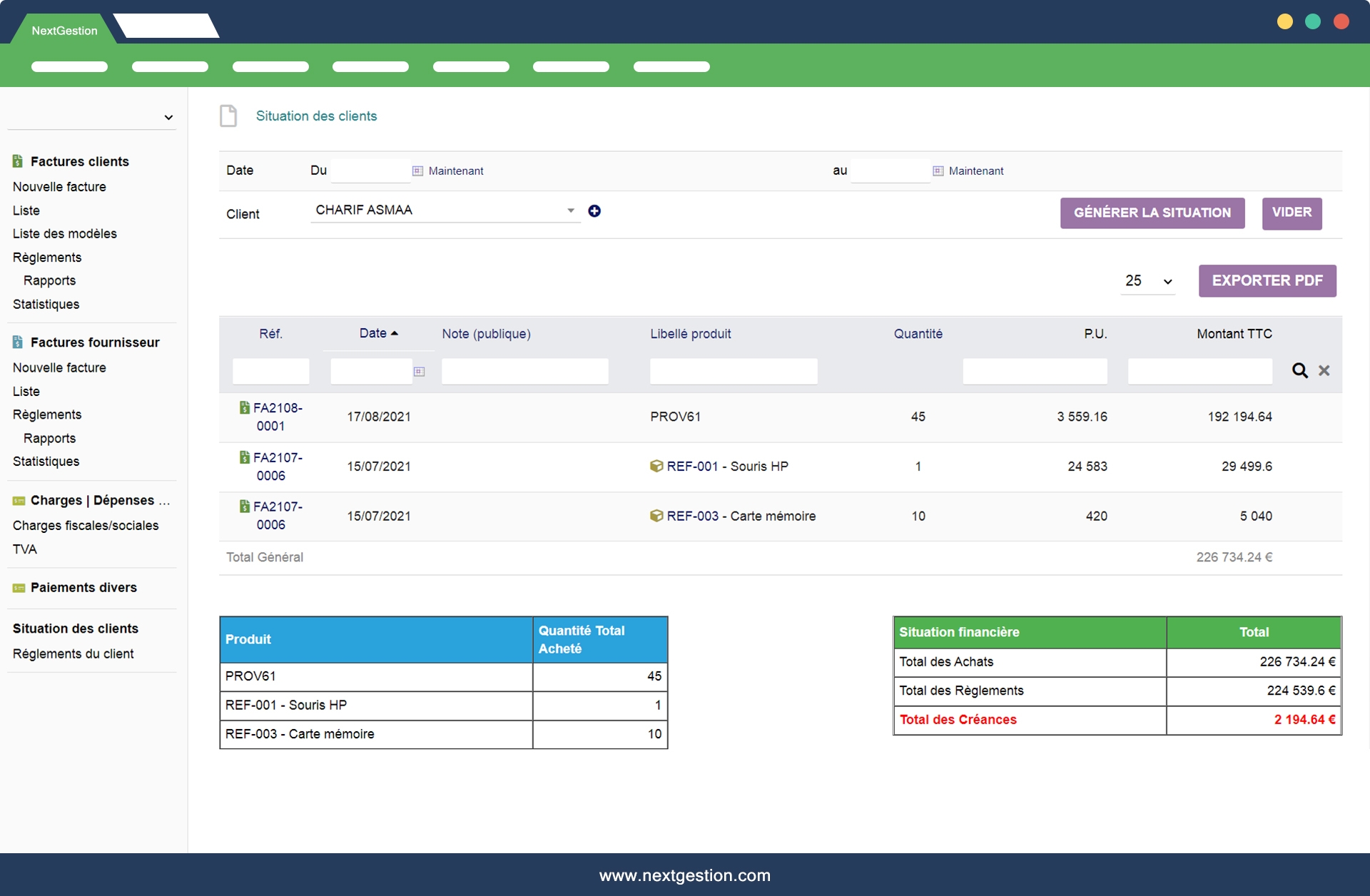Clear filters with the X icon

(1324, 370)
